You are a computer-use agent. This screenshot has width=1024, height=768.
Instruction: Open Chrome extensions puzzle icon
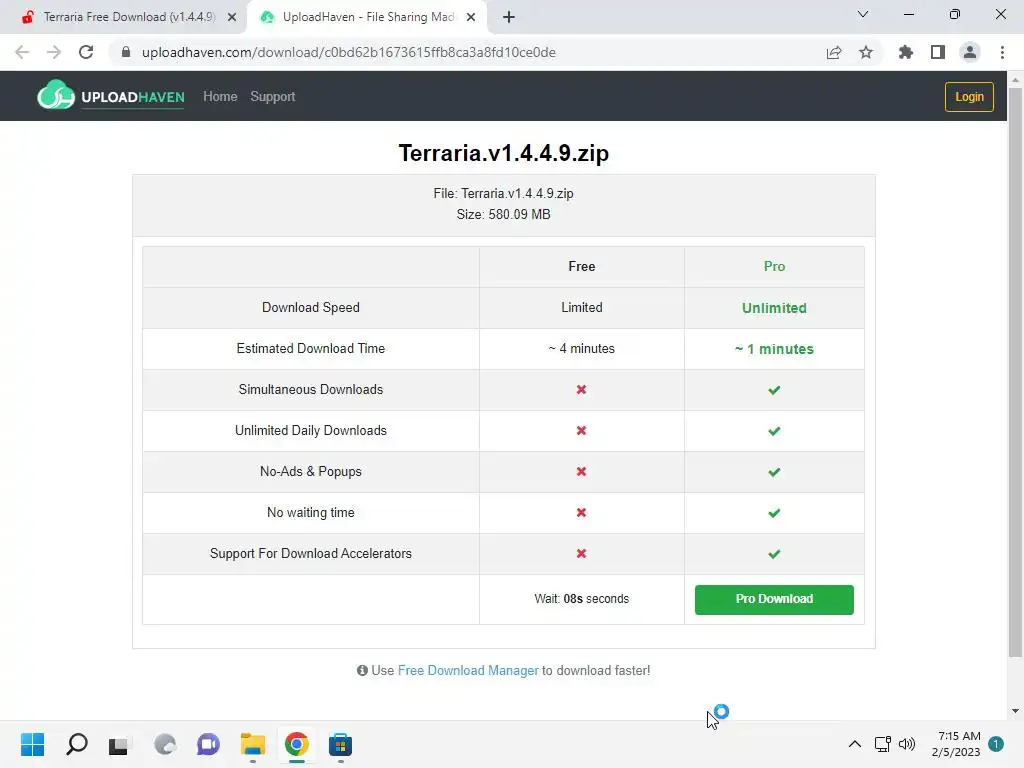click(905, 52)
